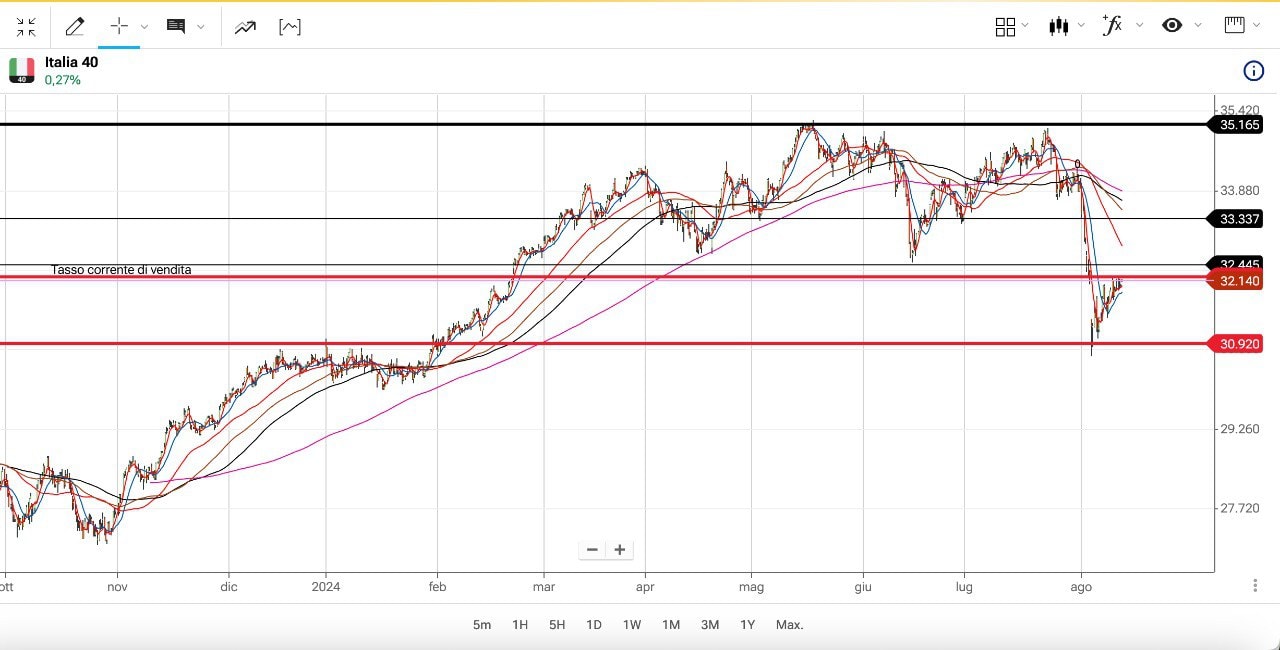Click the Italia 40 flag icon
This screenshot has height=650, width=1280.
tap(22, 70)
